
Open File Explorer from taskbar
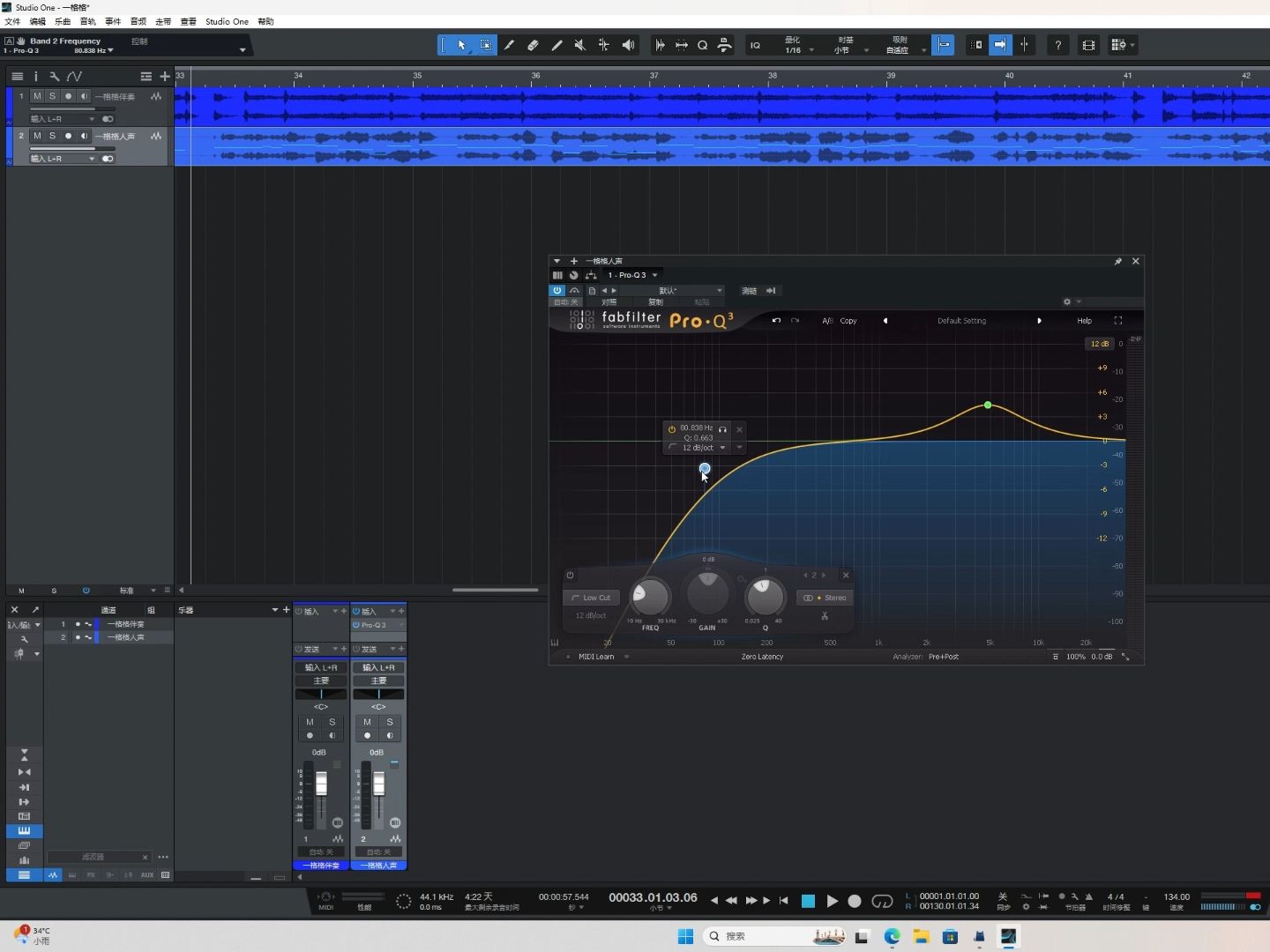(x=921, y=936)
